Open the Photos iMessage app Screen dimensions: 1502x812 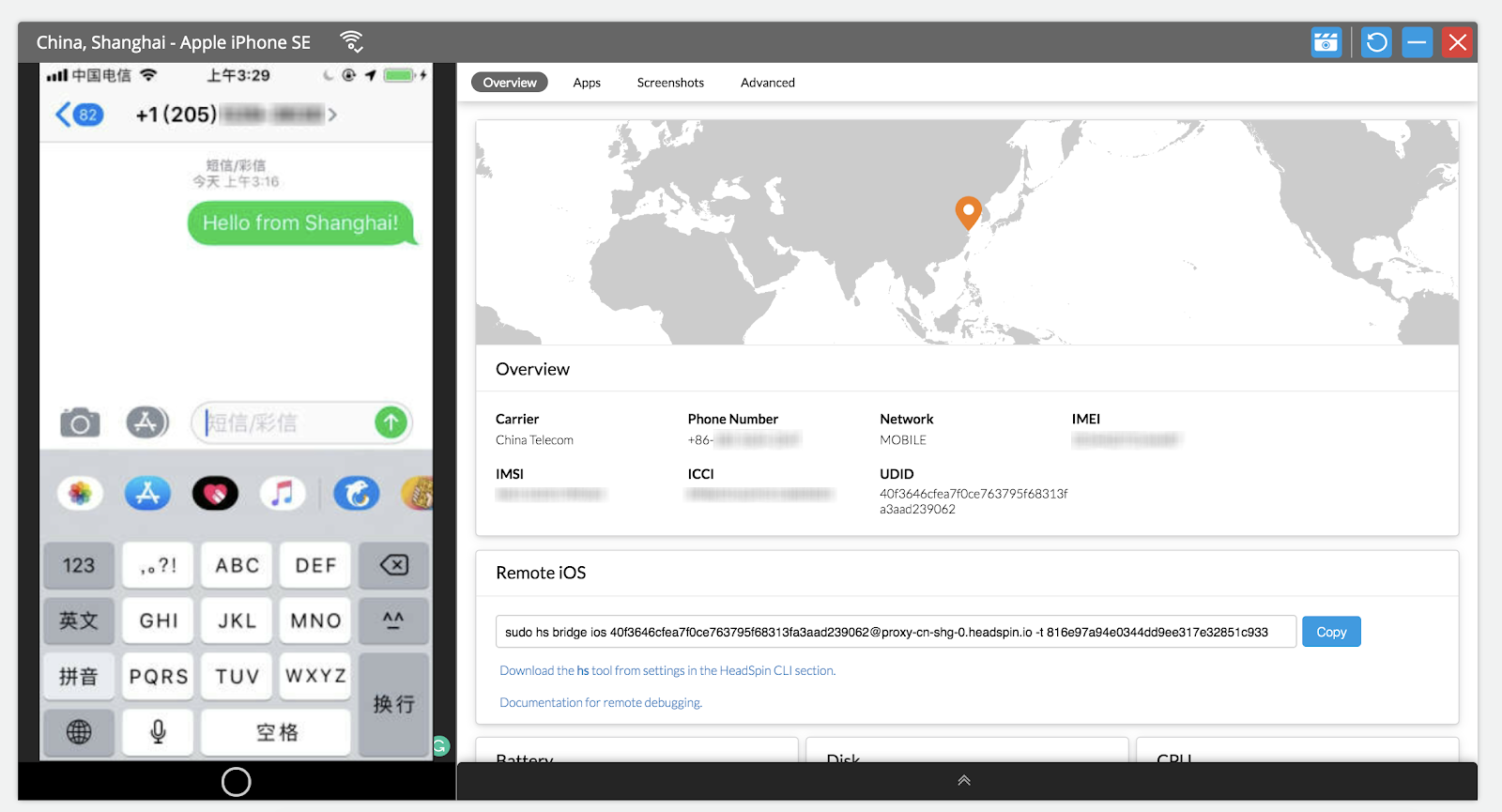point(81,493)
